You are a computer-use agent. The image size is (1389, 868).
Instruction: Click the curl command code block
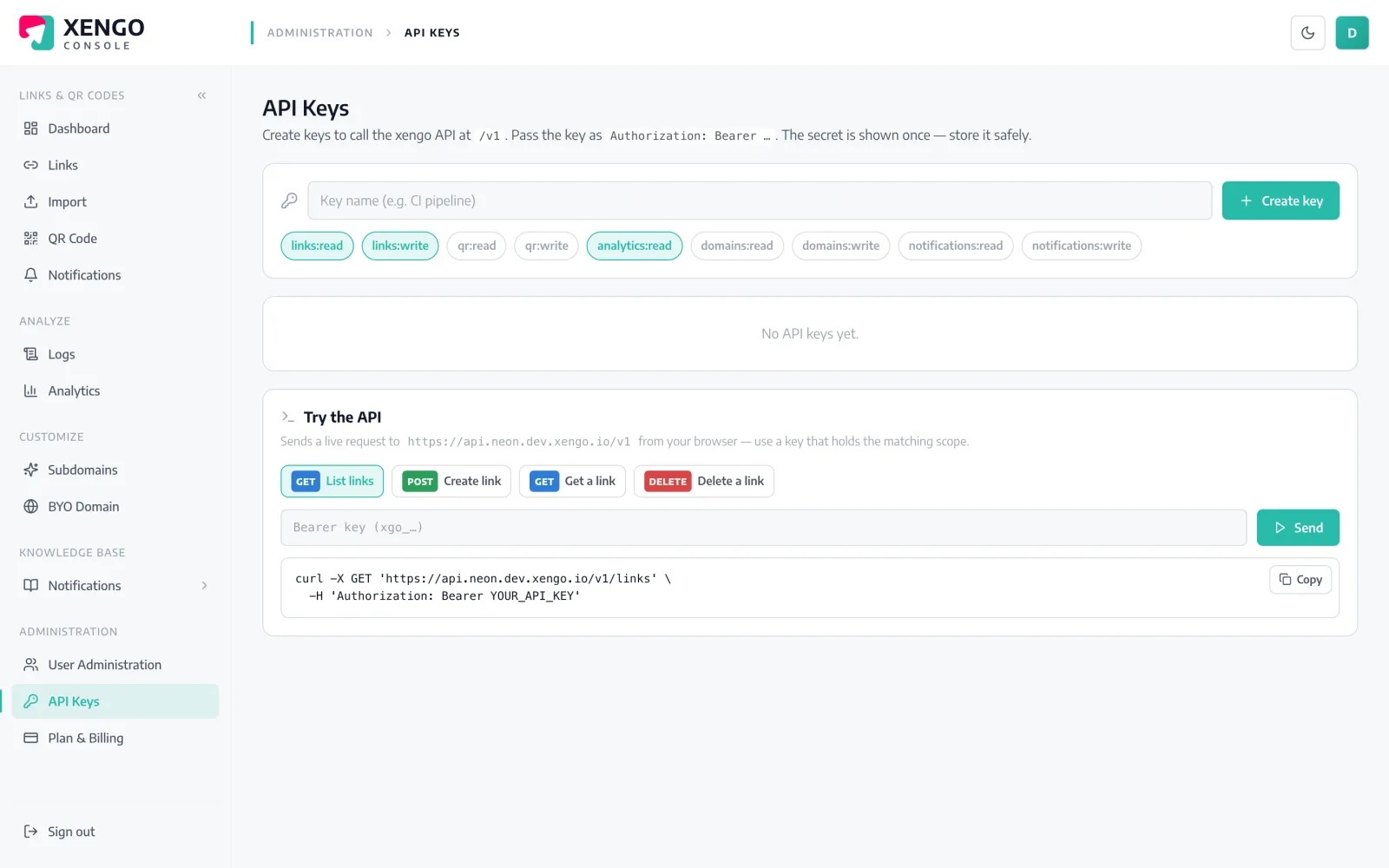point(810,588)
